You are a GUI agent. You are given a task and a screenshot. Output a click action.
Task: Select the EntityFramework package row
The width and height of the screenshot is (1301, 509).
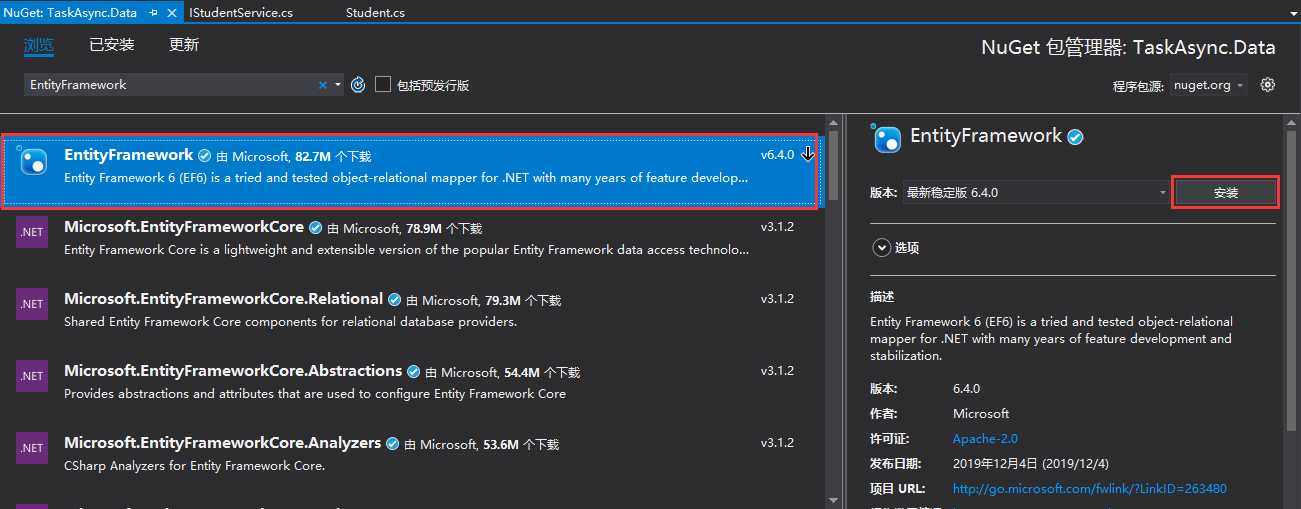410,171
